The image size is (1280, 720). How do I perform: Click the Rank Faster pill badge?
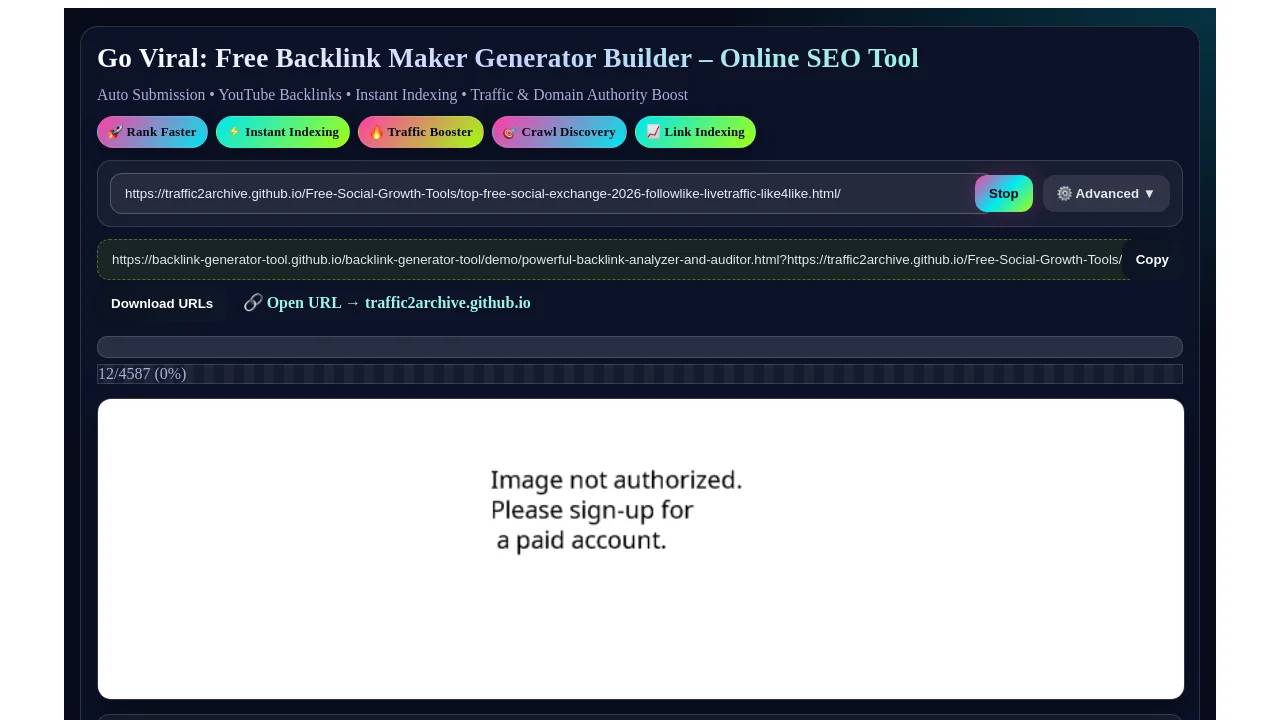(152, 132)
